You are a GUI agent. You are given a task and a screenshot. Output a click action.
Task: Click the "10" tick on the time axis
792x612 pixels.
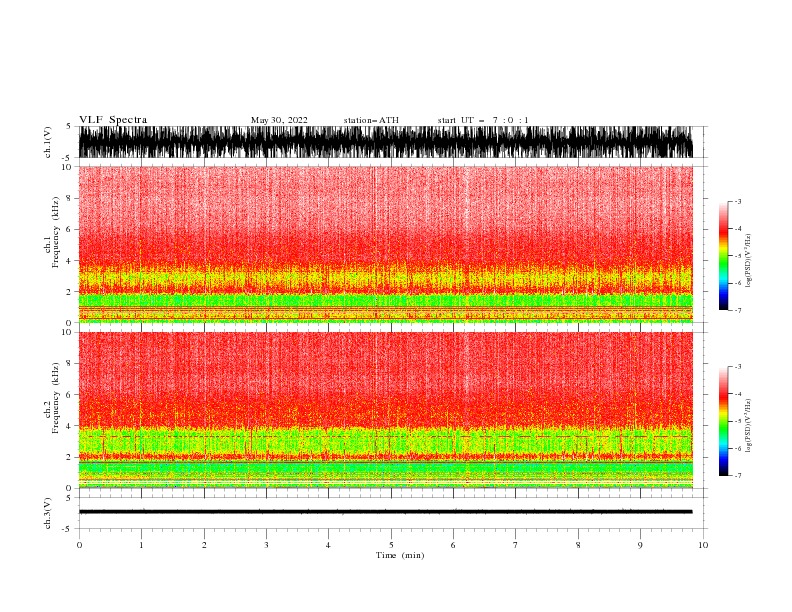(x=703, y=545)
